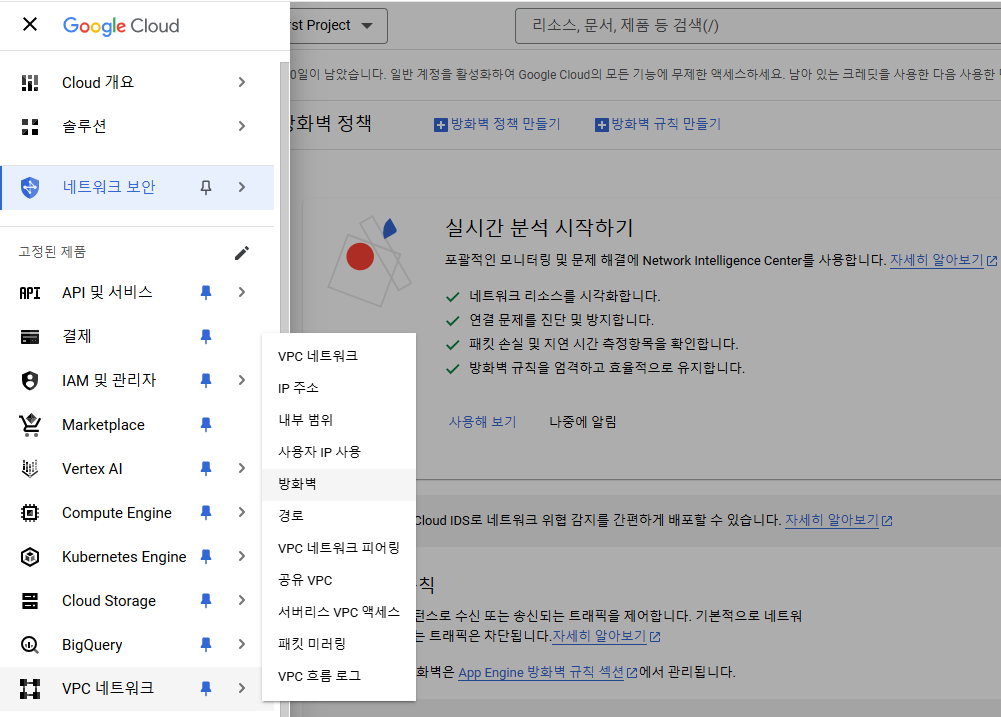Click the 솔루션 grid icon
Viewport: 1001px width, 717px height.
30,126
